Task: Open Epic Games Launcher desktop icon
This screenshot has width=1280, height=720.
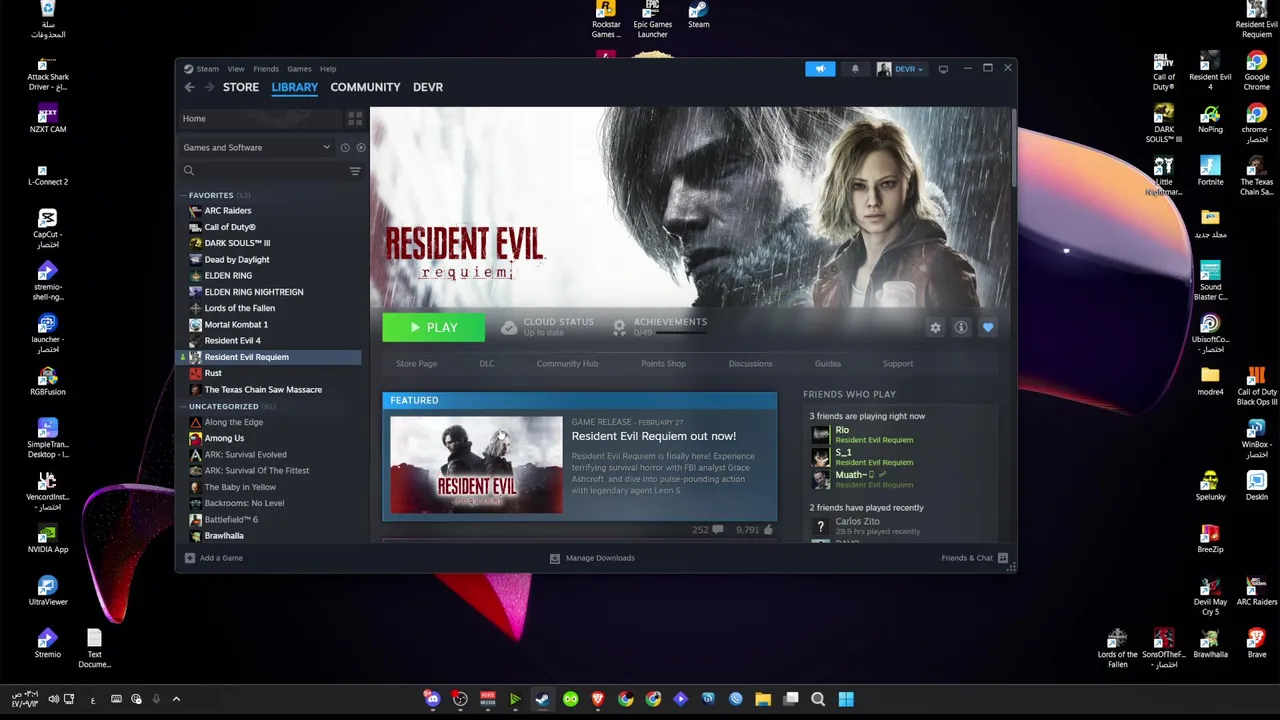Action: (x=652, y=19)
